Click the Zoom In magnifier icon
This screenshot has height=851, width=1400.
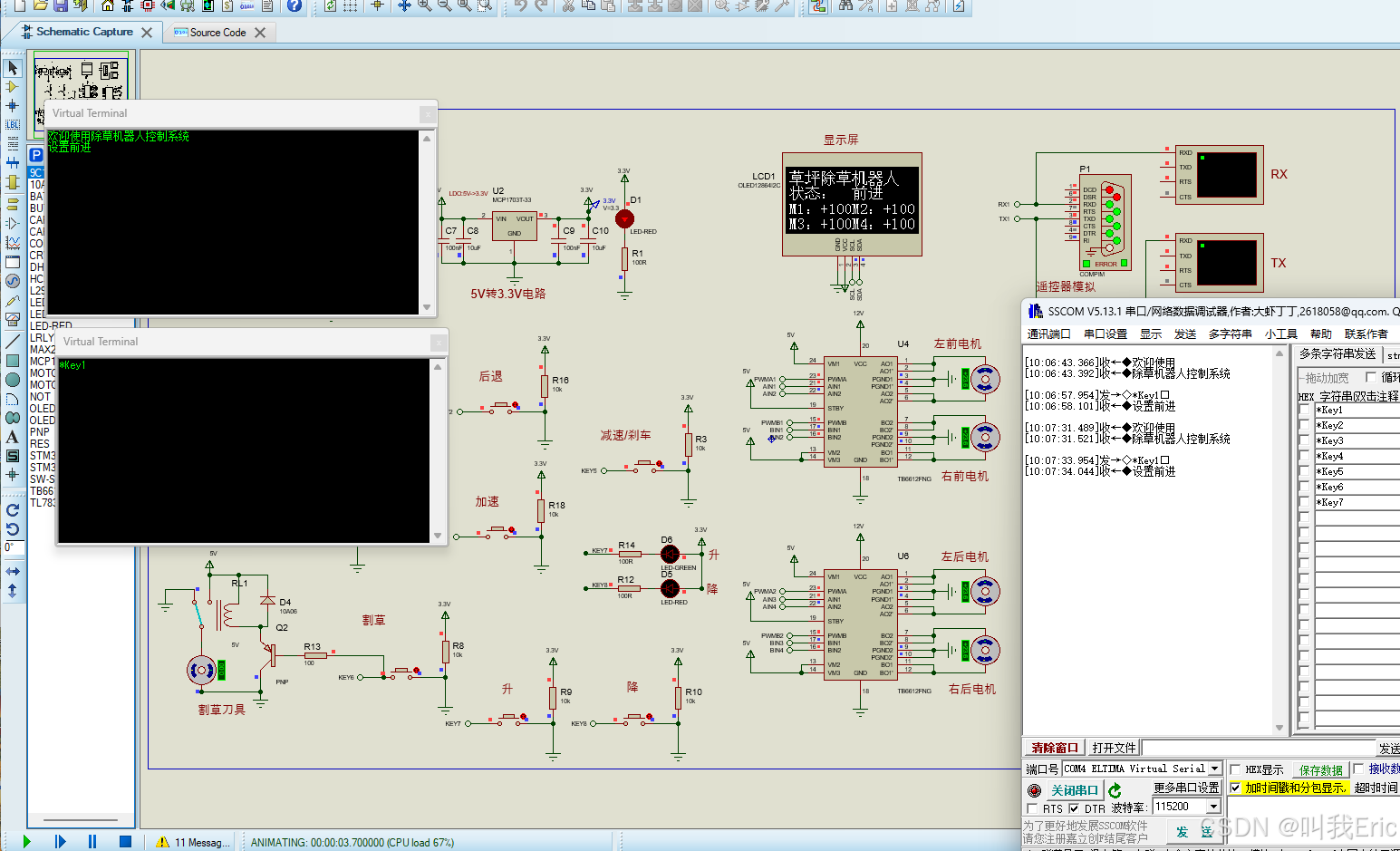click(425, 5)
